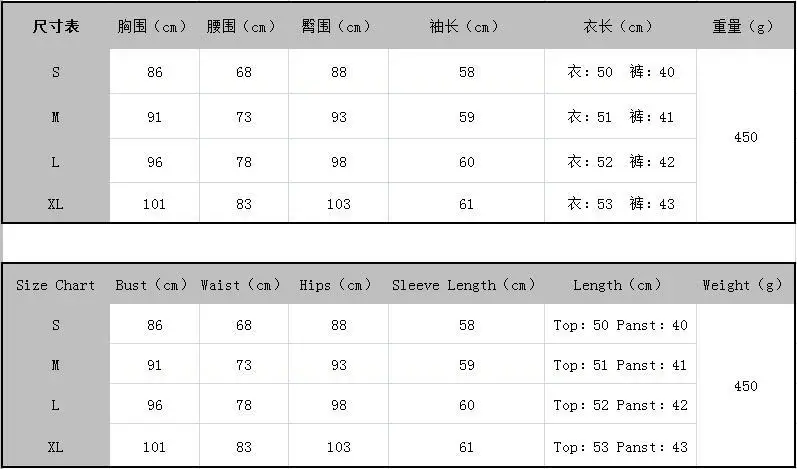Viewport: 797px width, 469px height.
Task: Select the 臀围（cm） header in Chinese table
Action: [x=338, y=26]
